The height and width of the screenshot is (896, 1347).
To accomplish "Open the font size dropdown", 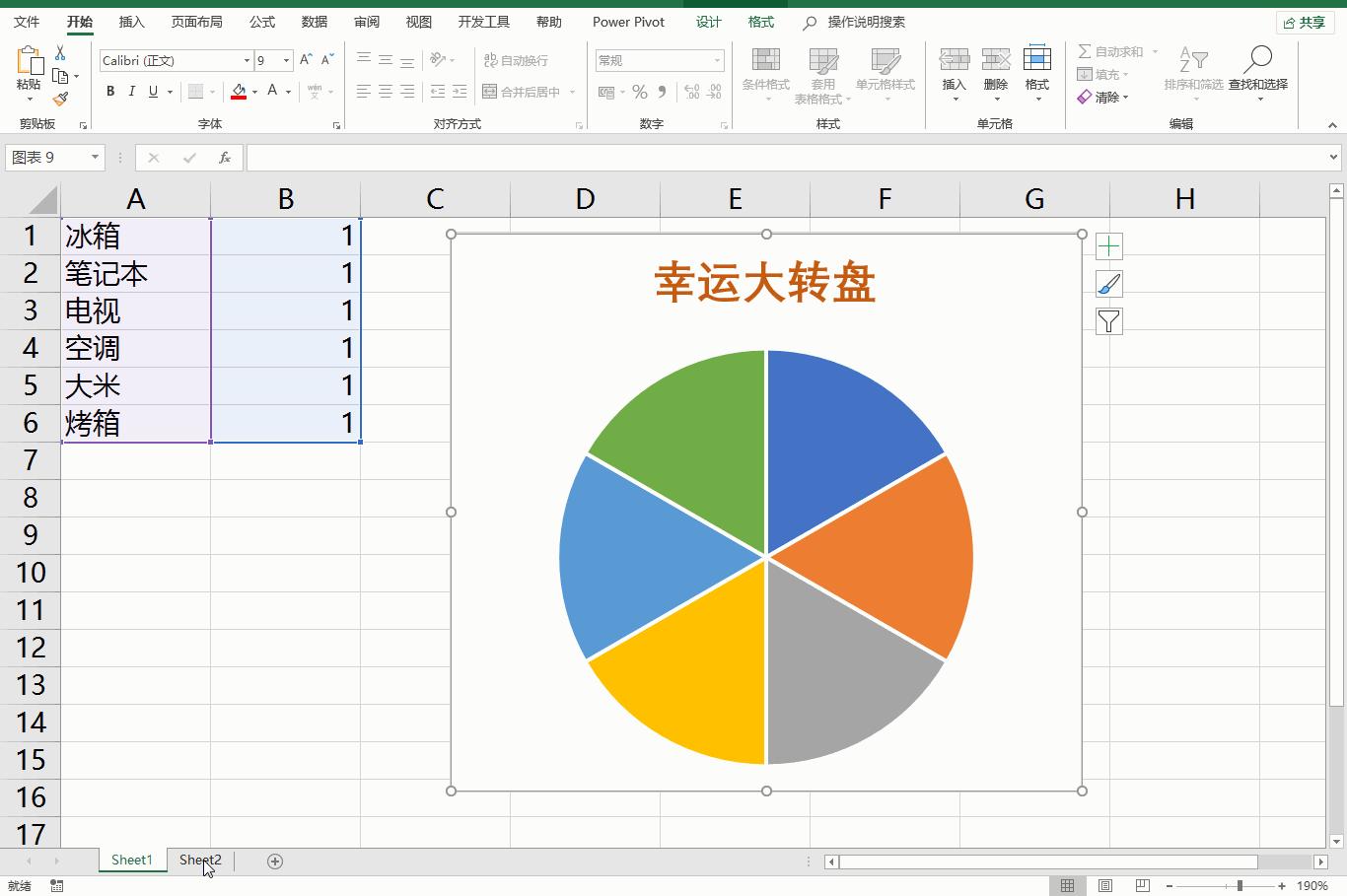I will (x=286, y=60).
